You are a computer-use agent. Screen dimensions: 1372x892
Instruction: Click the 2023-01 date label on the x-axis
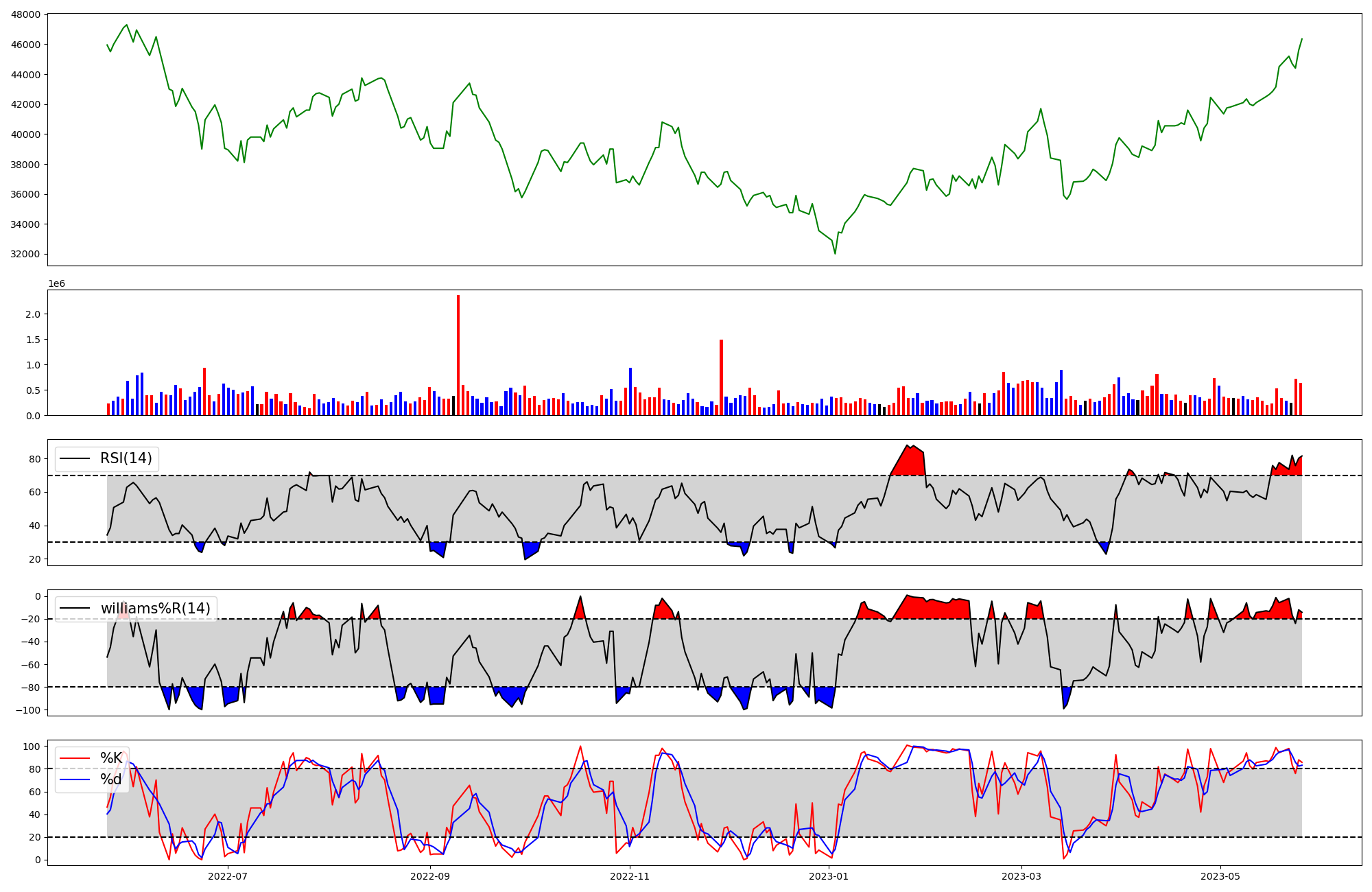pos(829,876)
